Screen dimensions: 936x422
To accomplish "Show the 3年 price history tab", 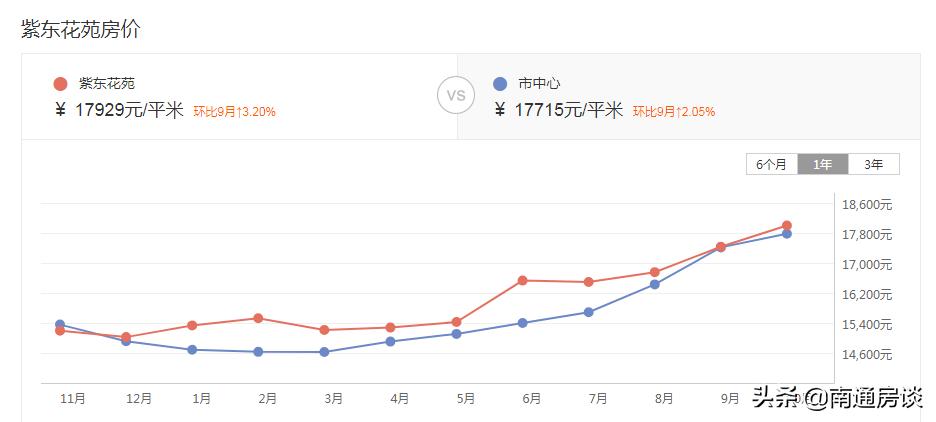I will coord(873,165).
